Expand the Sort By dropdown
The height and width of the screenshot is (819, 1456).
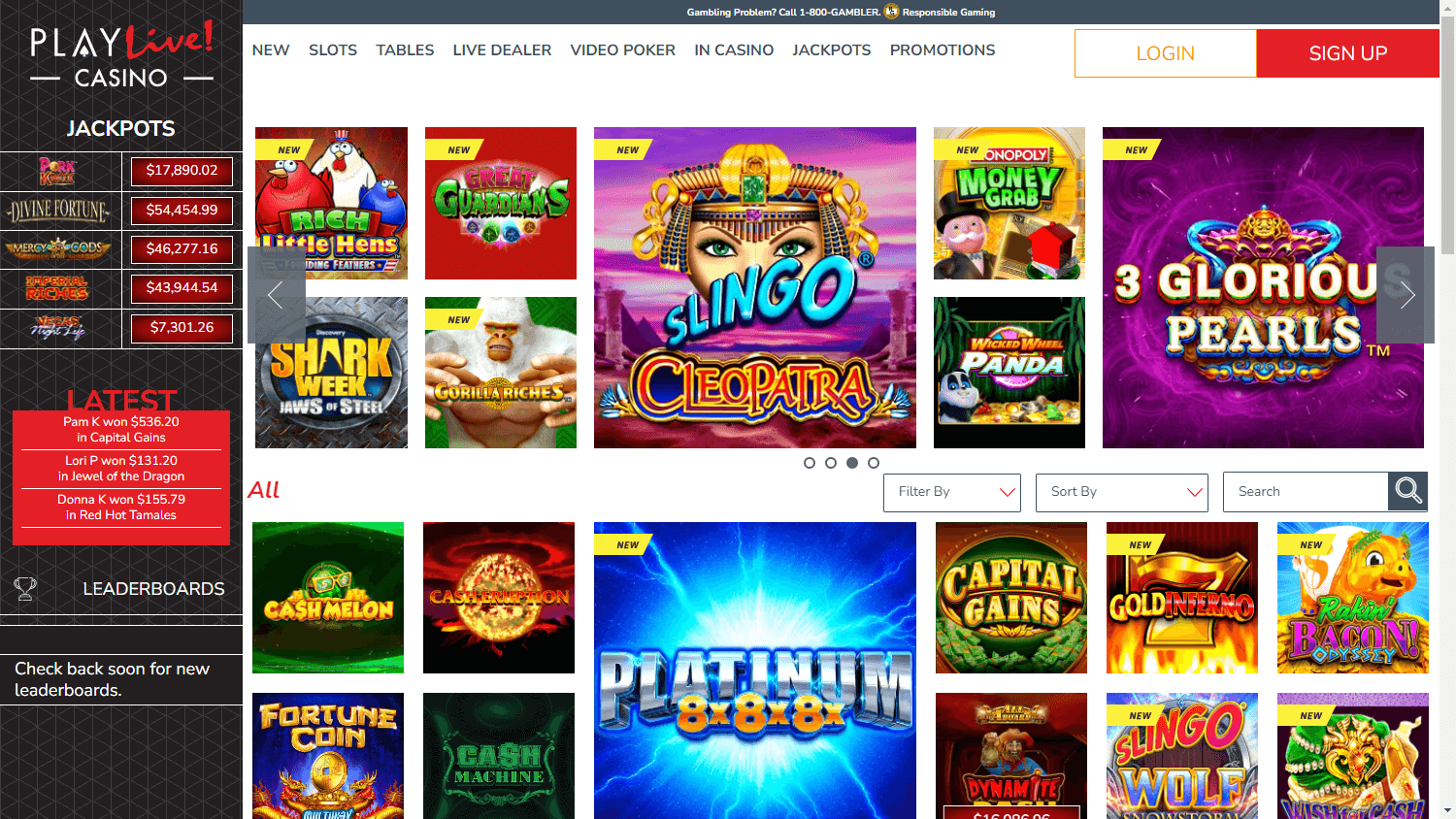click(1122, 492)
